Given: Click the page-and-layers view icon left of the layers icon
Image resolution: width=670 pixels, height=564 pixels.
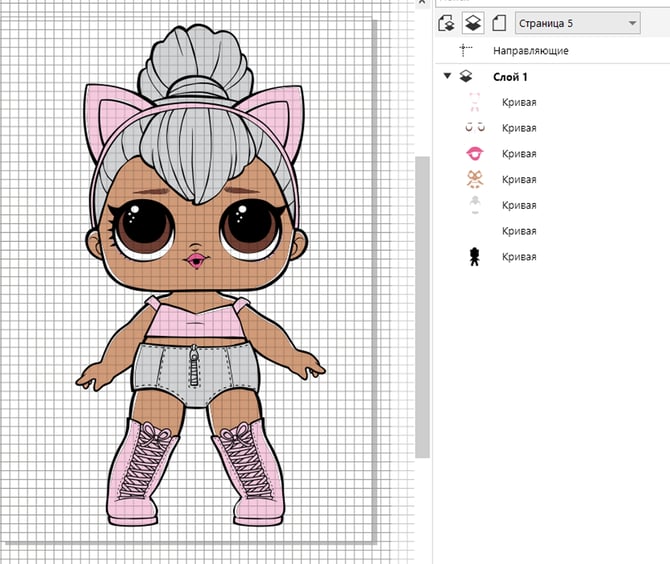Looking at the screenshot, I should pos(447,23).
